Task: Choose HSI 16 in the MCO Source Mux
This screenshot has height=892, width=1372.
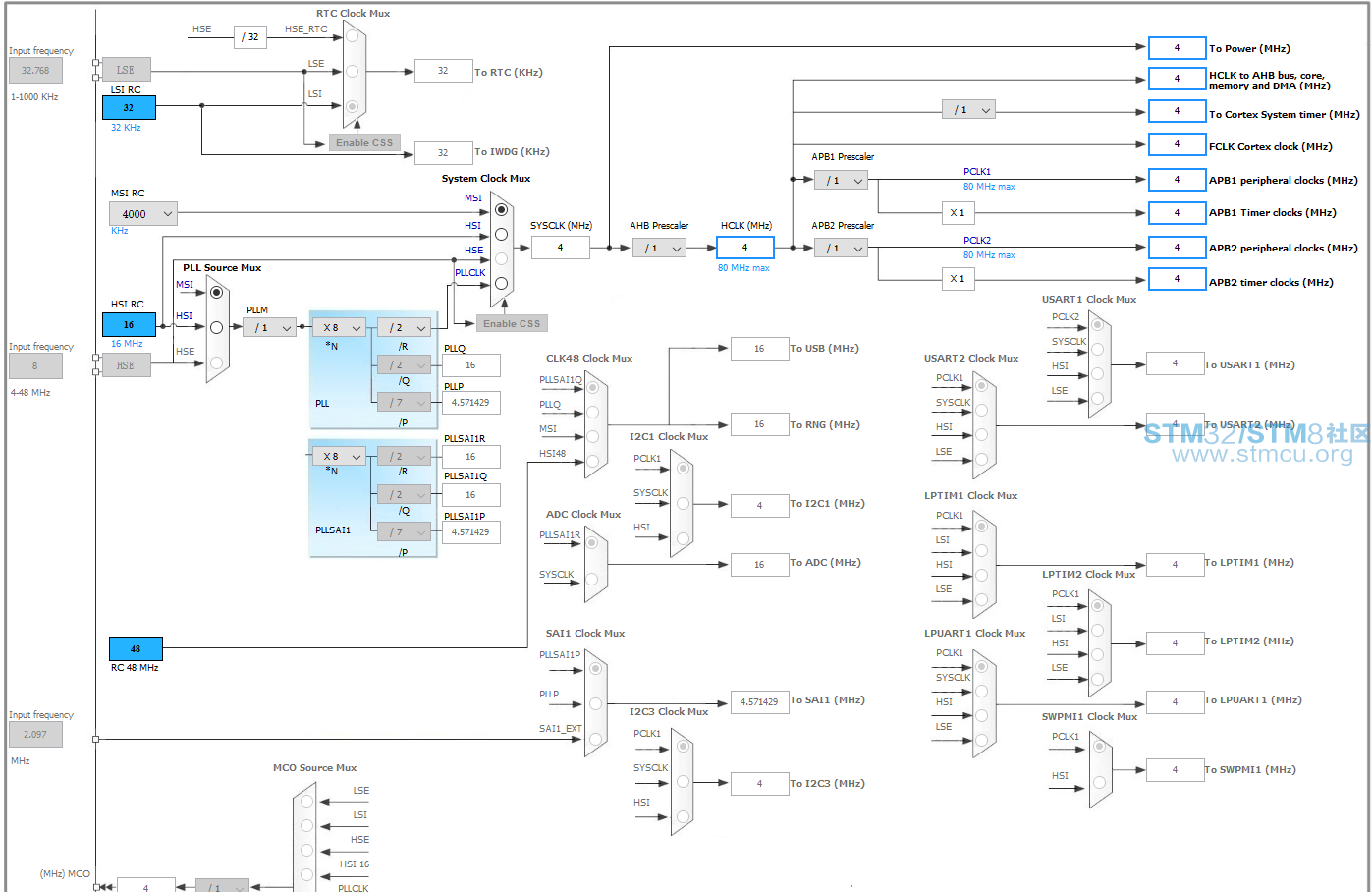Action: 307,874
